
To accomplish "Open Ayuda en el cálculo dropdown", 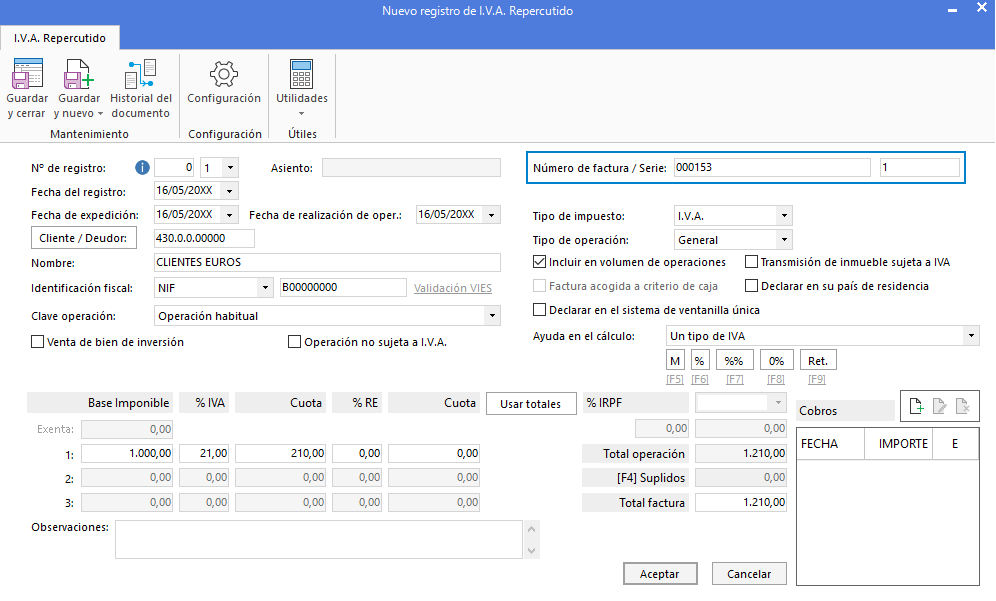I will click(971, 335).
